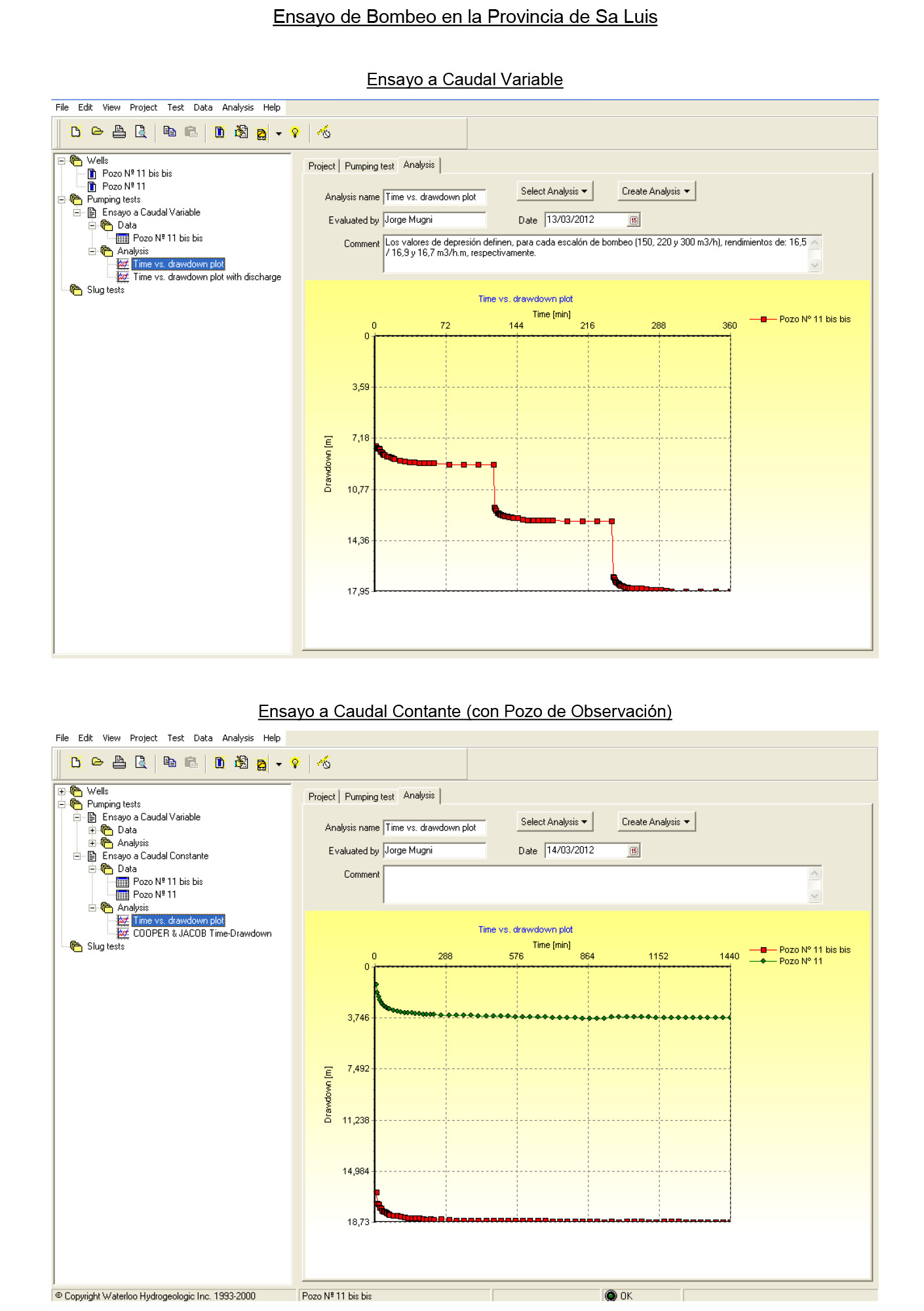Click Paste icon in upper screenshot toolbar
The width and height of the screenshot is (924, 1311).
tap(191, 132)
